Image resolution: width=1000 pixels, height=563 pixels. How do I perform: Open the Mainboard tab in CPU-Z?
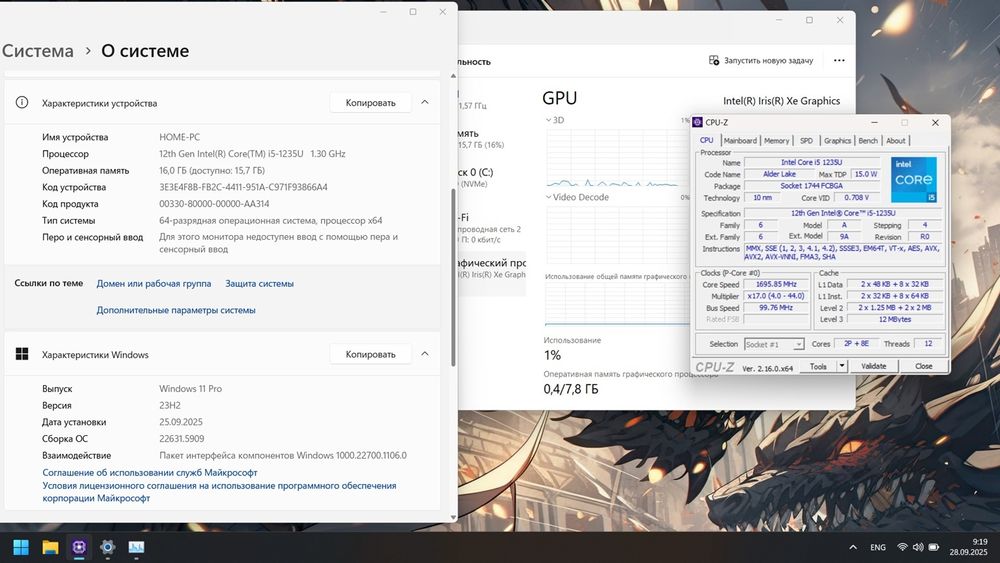740,141
